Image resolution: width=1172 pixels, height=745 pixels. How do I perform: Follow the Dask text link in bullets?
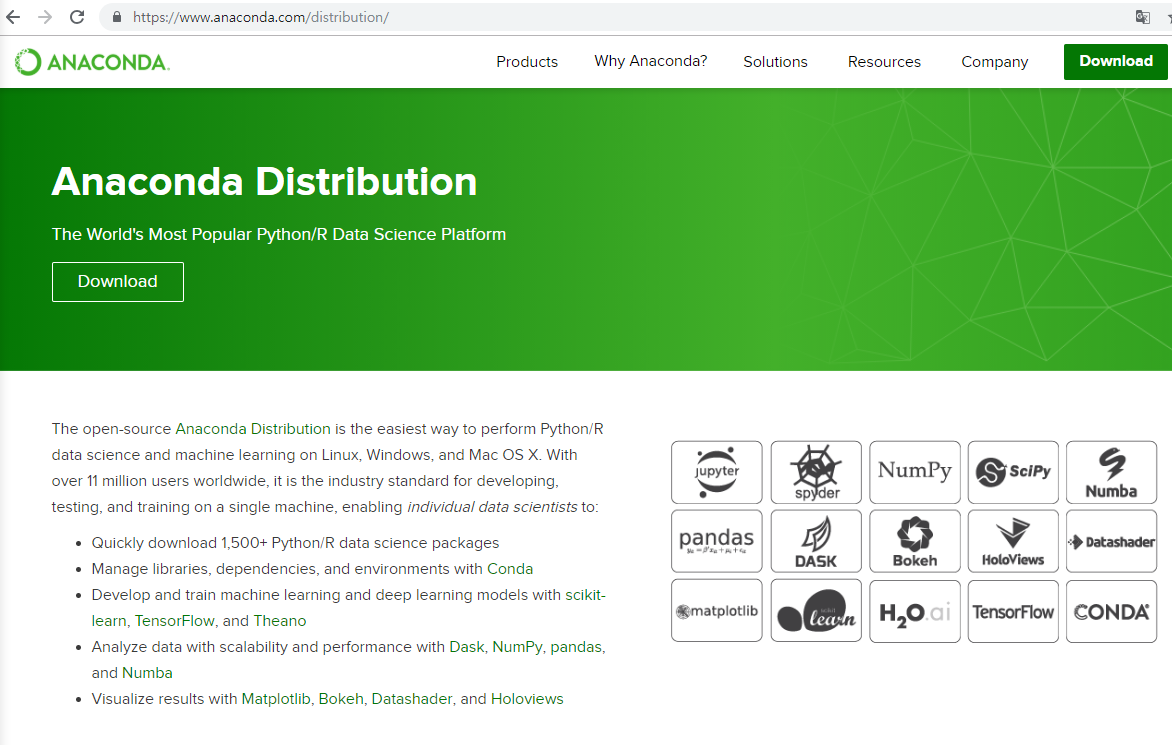[x=466, y=647]
